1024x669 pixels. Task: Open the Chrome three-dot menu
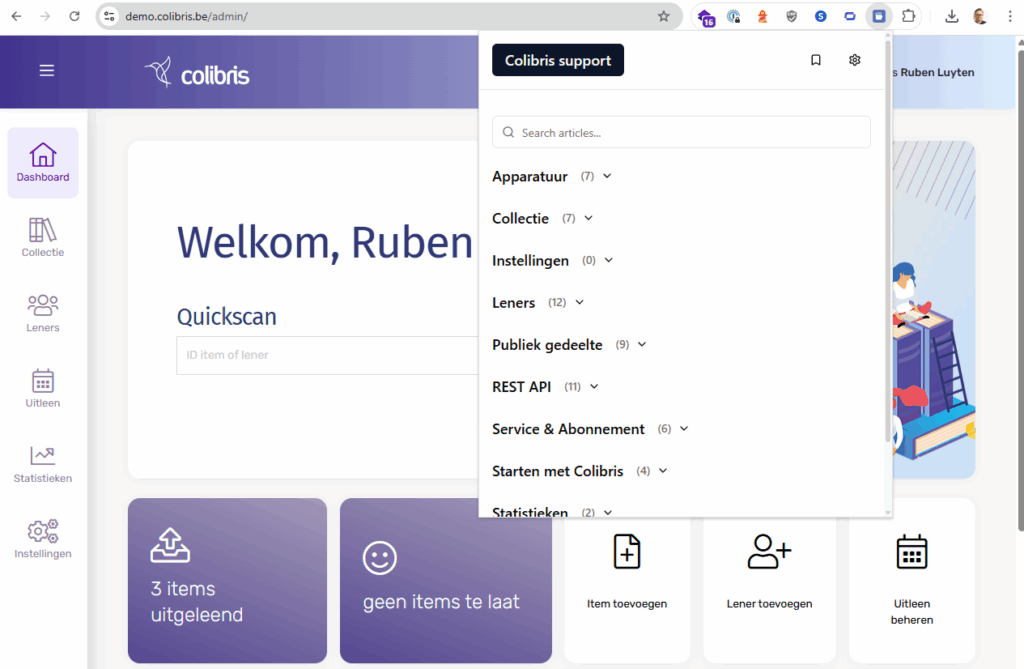(x=1010, y=16)
